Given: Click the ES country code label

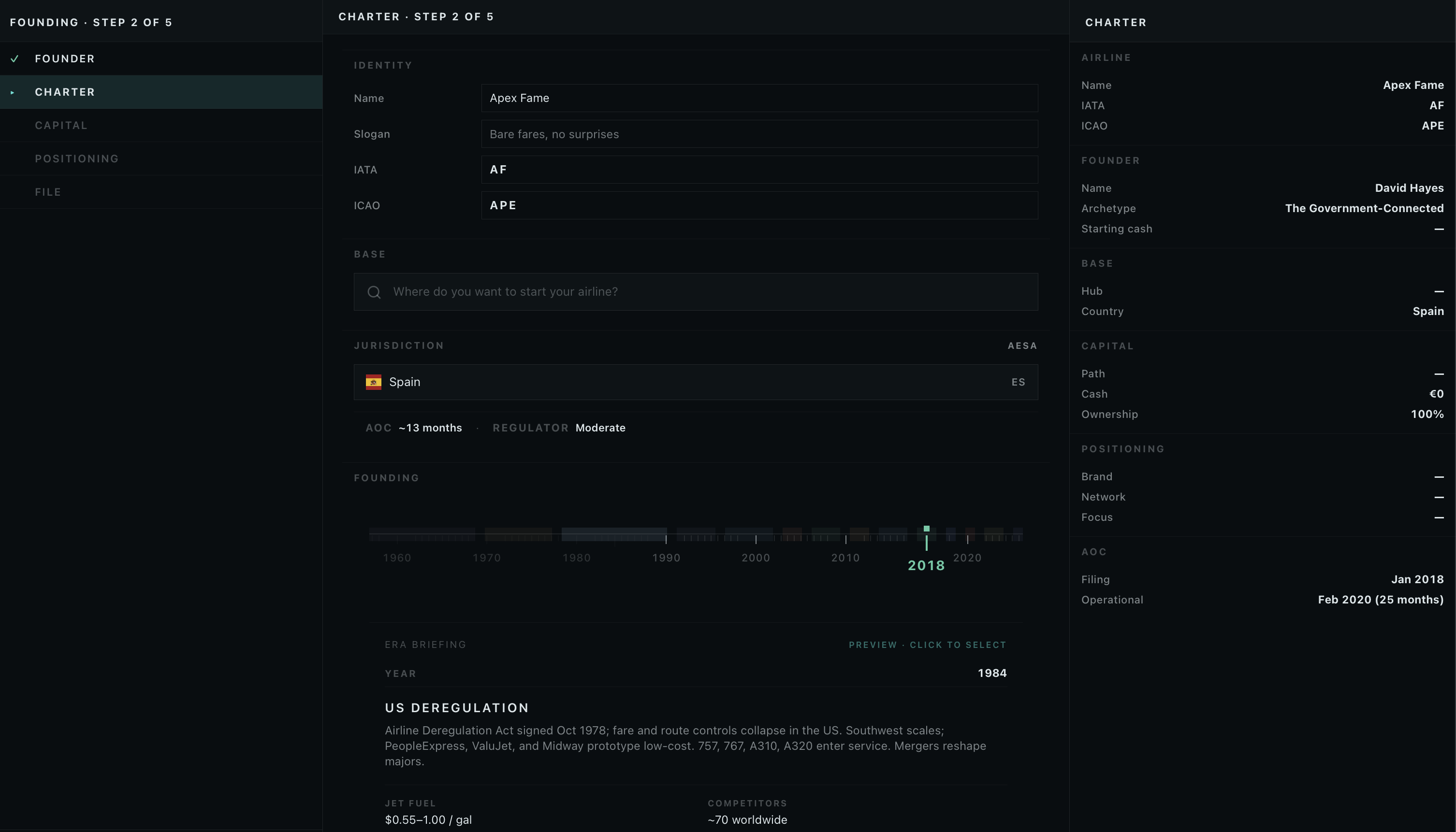Looking at the screenshot, I should click(x=1018, y=382).
